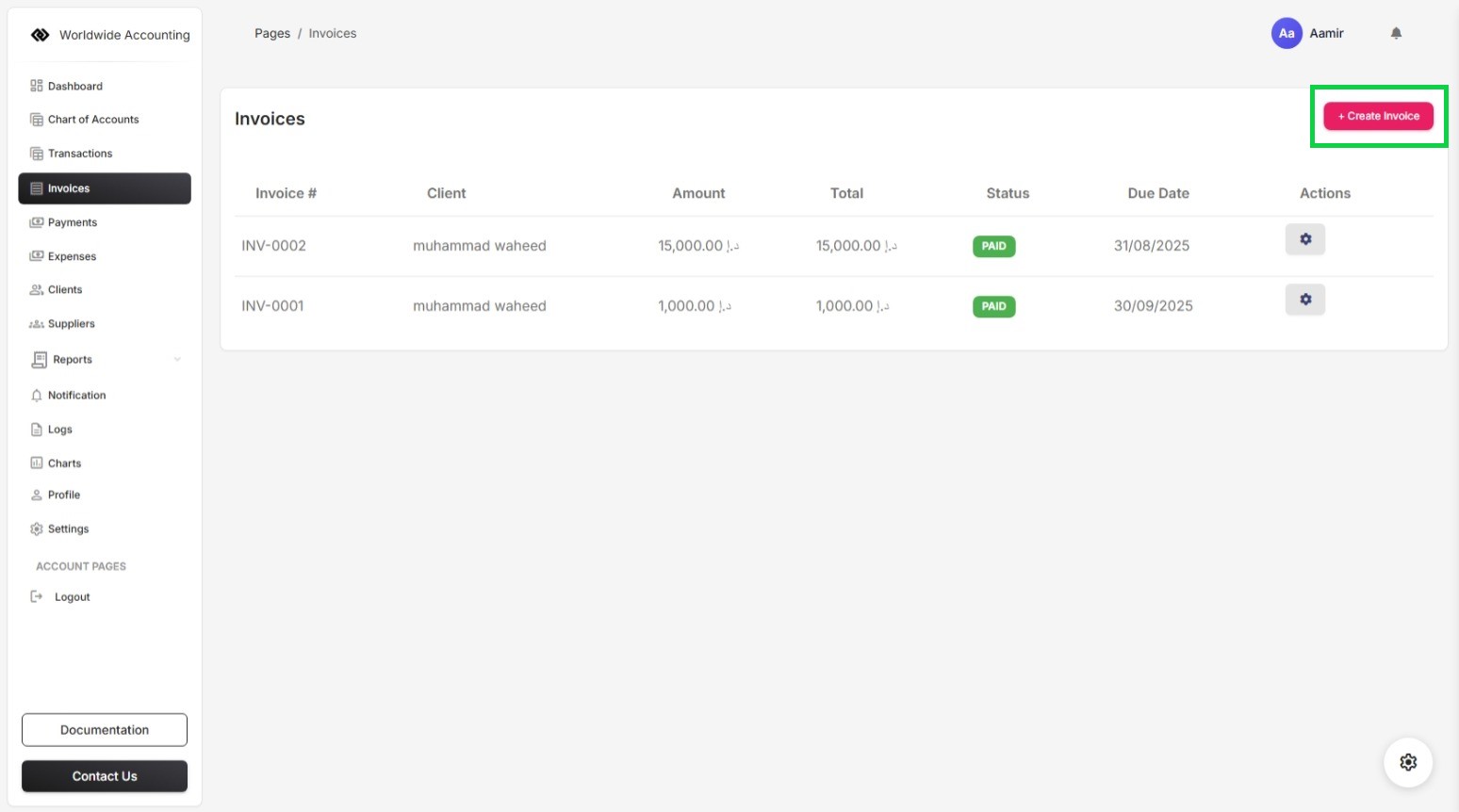Open the Expenses section
This screenshot has width=1459, height=812.
pyautogui.click(x=72, y=256)
